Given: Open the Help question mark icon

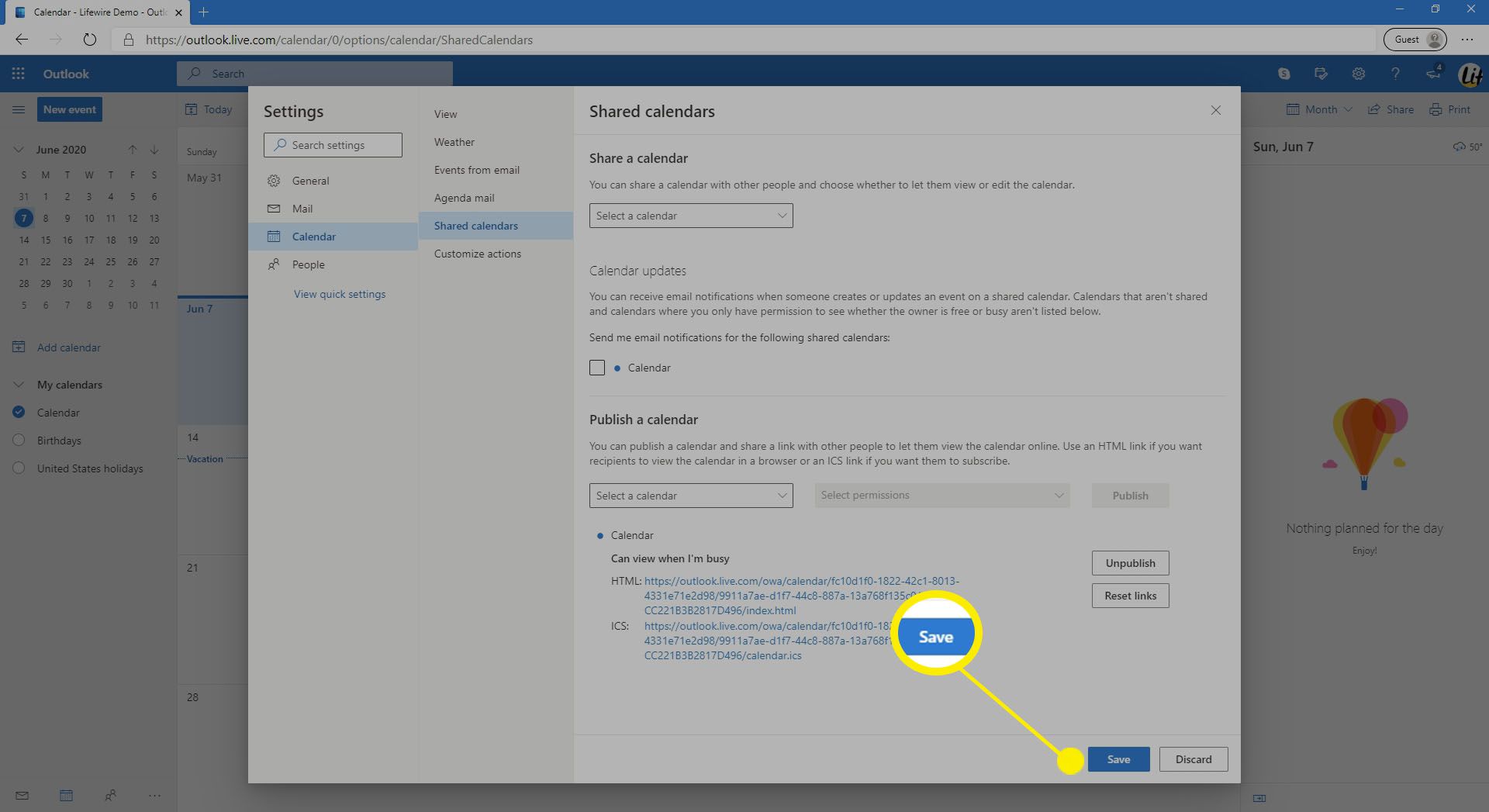Looking at the screenshot, I should click(x=1395, y=74).
